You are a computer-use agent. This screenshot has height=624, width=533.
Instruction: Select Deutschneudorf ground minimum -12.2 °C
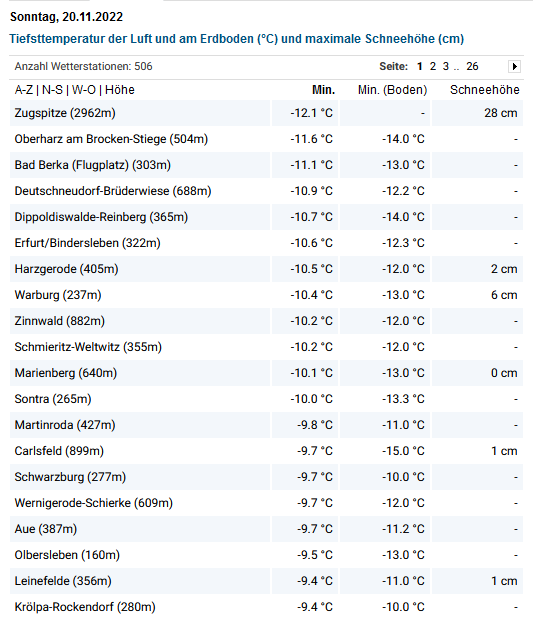coord(403,191)
